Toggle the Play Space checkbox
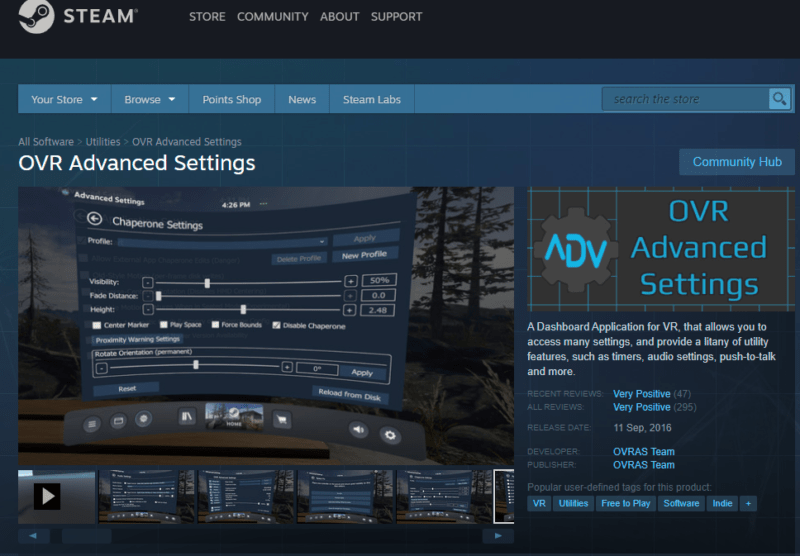 pyautogui.click(x=164, y=324)
